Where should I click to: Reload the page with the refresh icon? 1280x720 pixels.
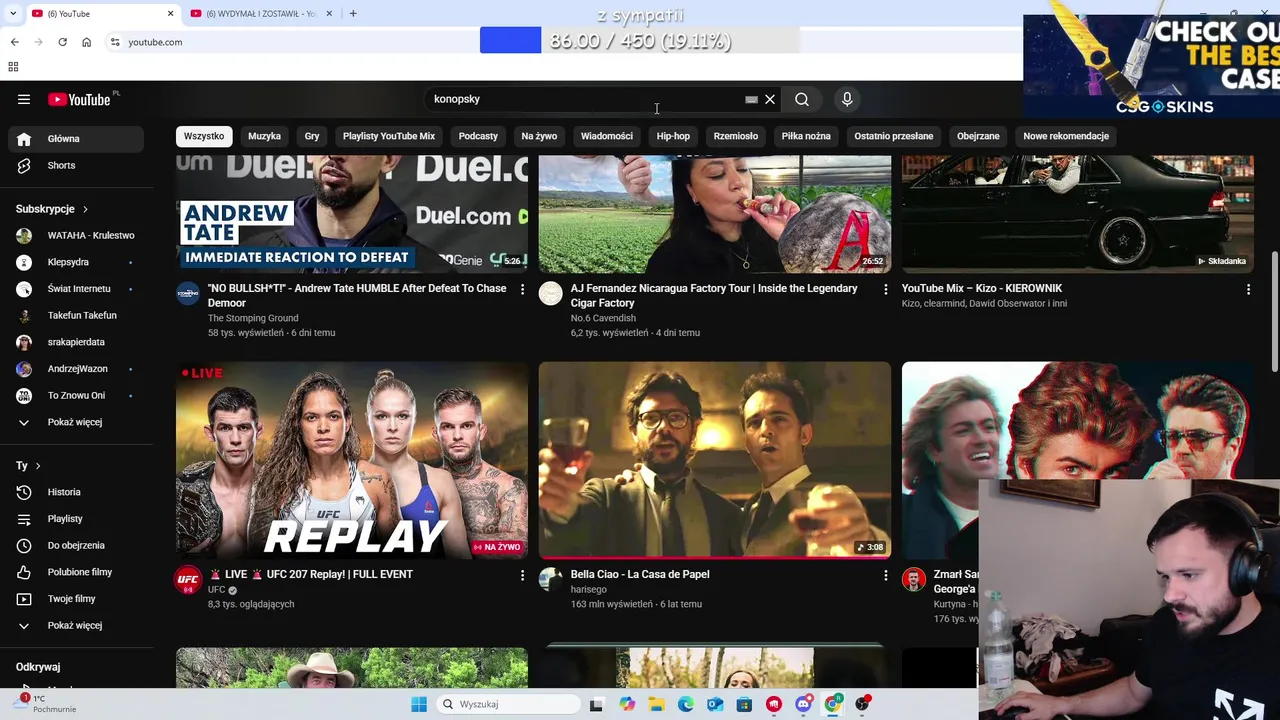(x=62, y=42)
